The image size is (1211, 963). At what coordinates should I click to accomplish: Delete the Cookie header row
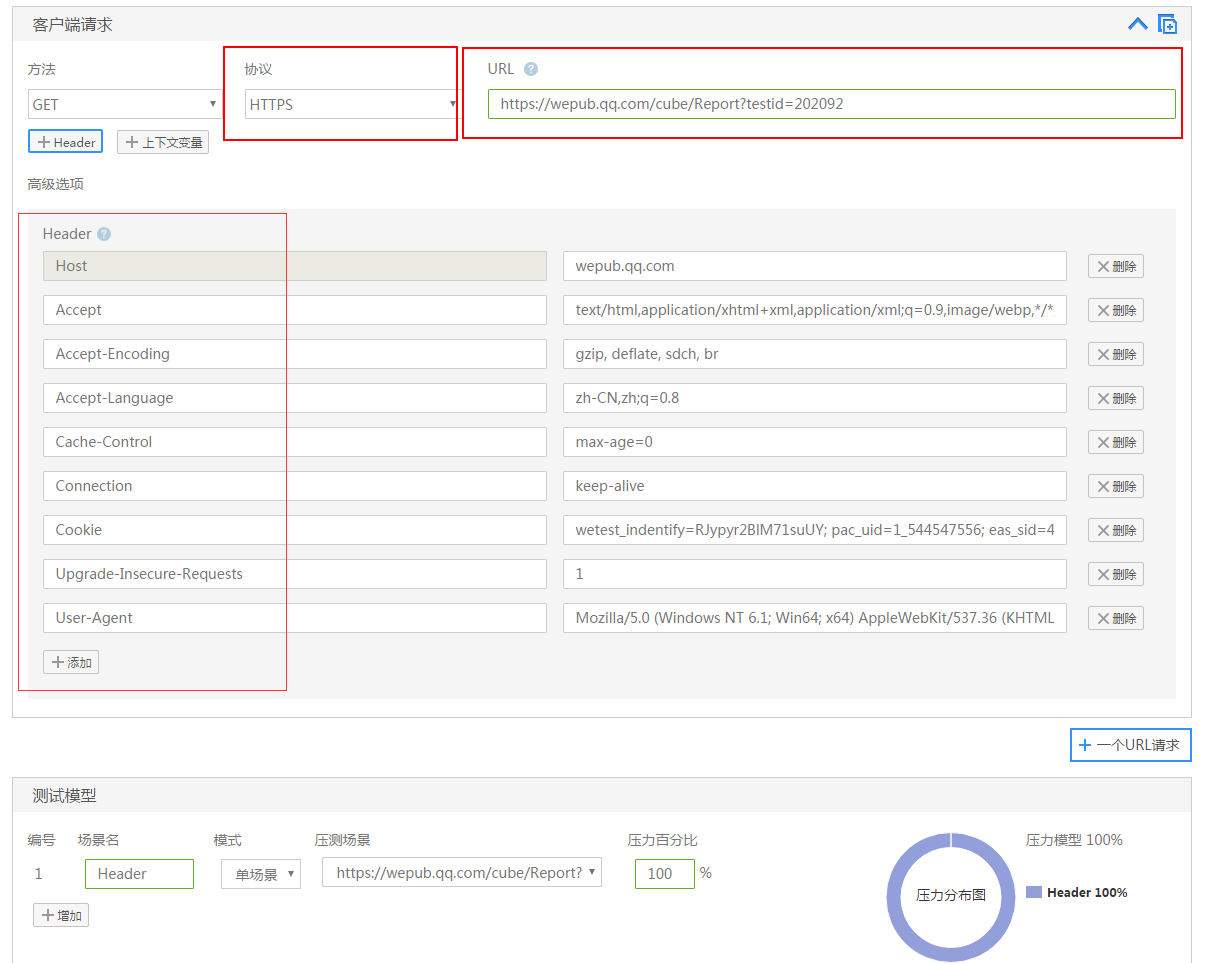1116,530
